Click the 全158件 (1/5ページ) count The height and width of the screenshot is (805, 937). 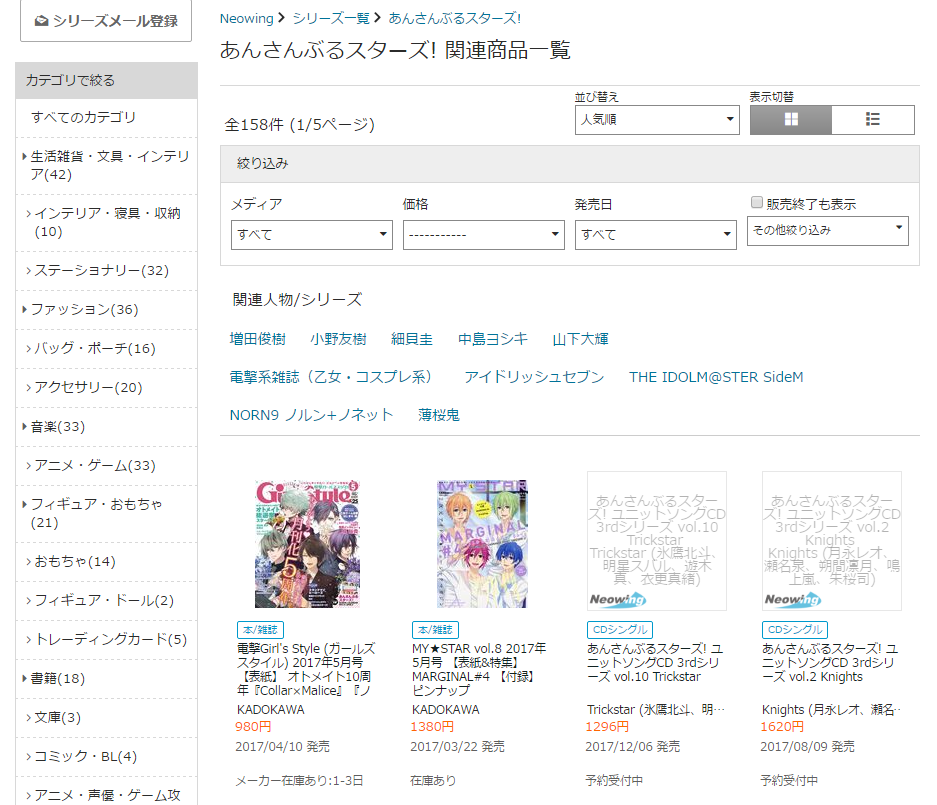point(299,124)
